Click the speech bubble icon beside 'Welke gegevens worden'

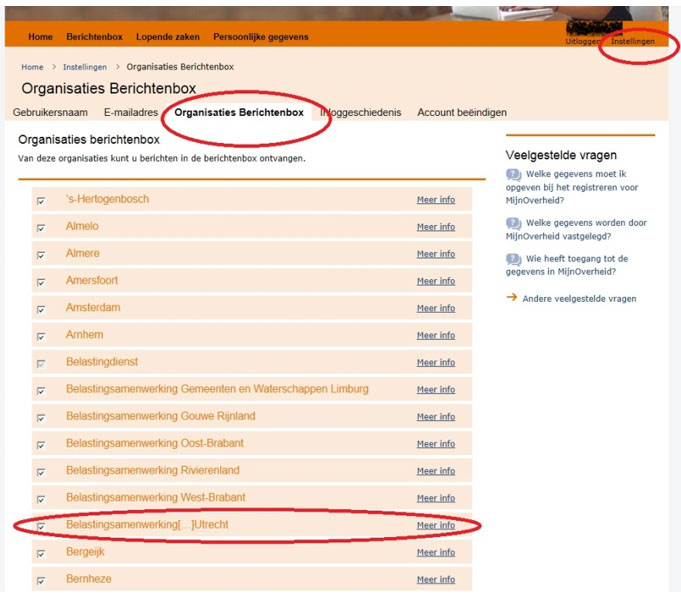coord(513,223)
